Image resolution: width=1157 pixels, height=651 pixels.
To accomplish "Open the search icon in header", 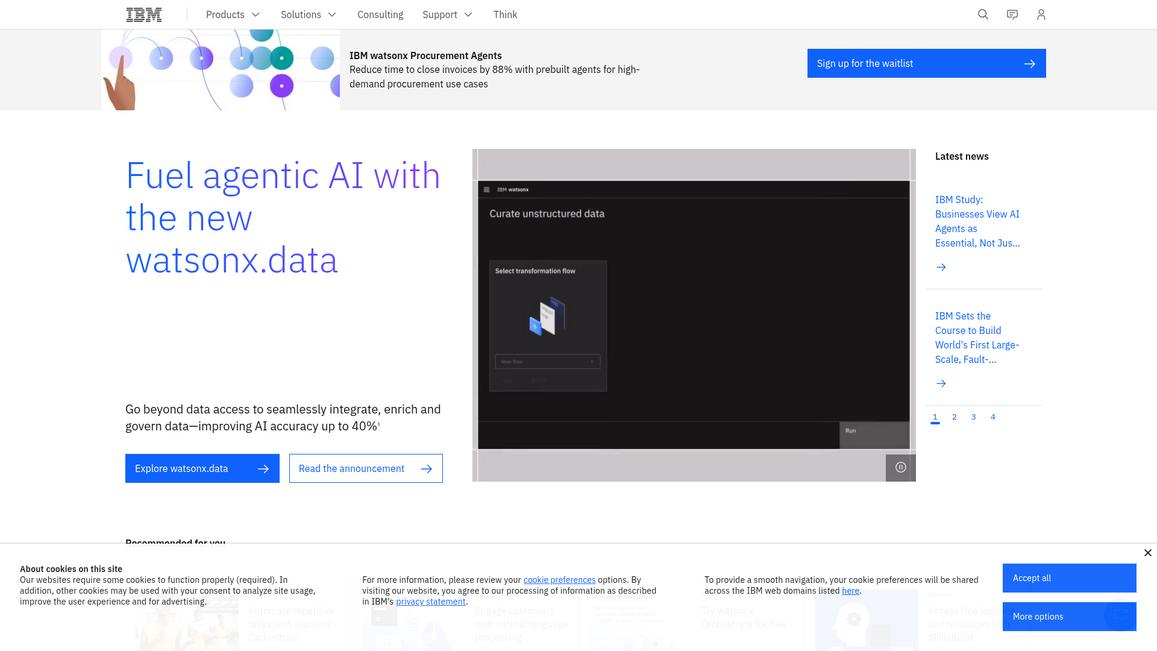I will pos(983,15).
